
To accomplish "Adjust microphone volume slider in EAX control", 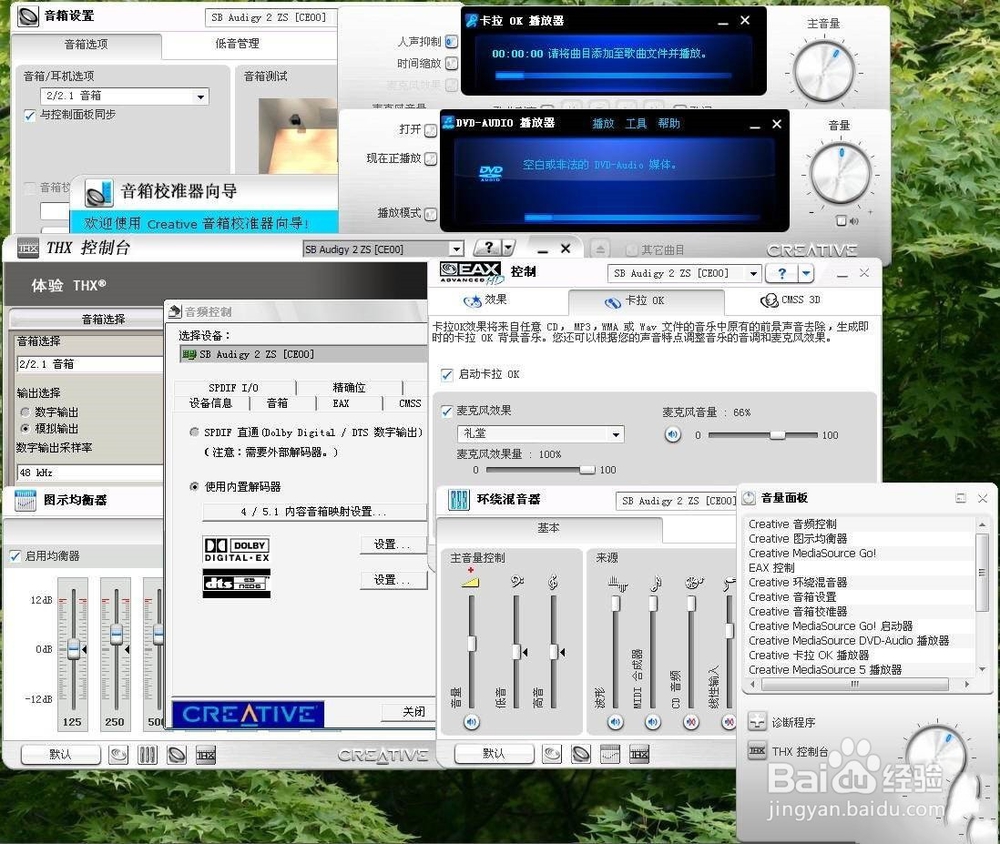I will click(777, 435).
